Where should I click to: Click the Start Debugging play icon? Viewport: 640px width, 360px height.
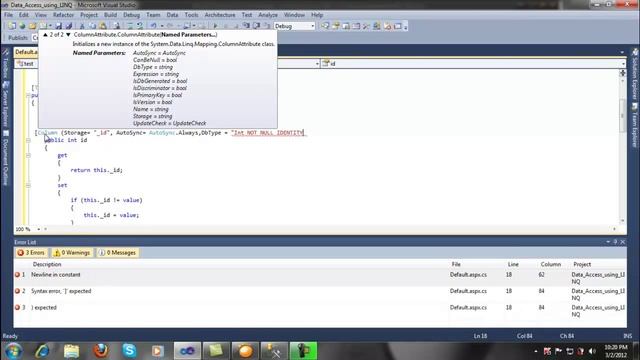[216, 26]
